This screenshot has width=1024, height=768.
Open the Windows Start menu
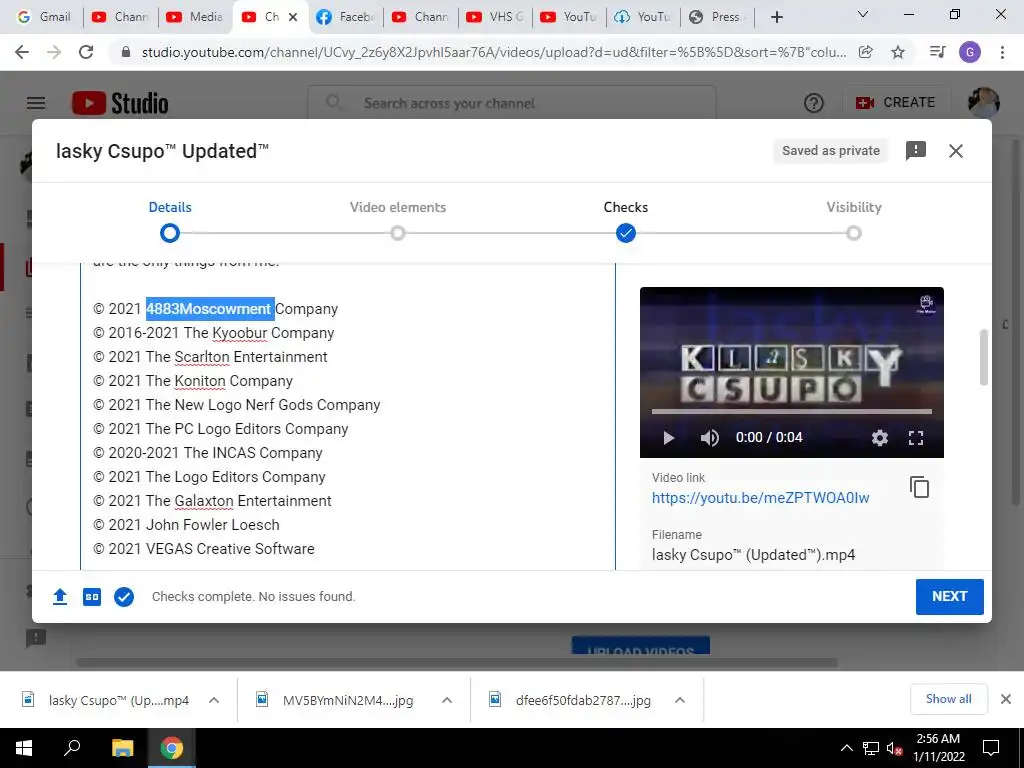point(24,748)
